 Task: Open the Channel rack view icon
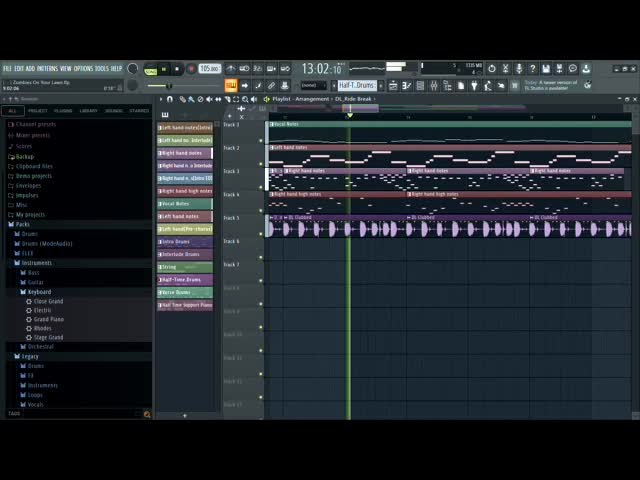click(420, 85)
